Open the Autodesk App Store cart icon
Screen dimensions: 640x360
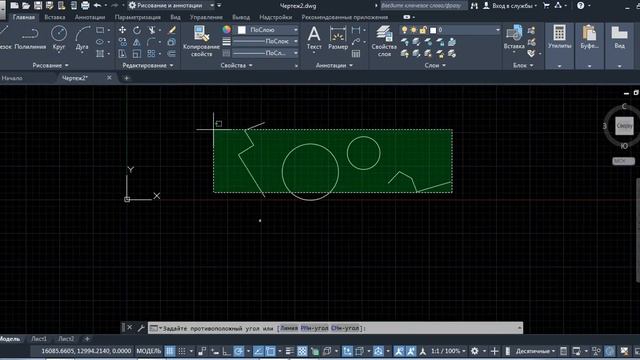pyautogui.click(x=546, y=6)
